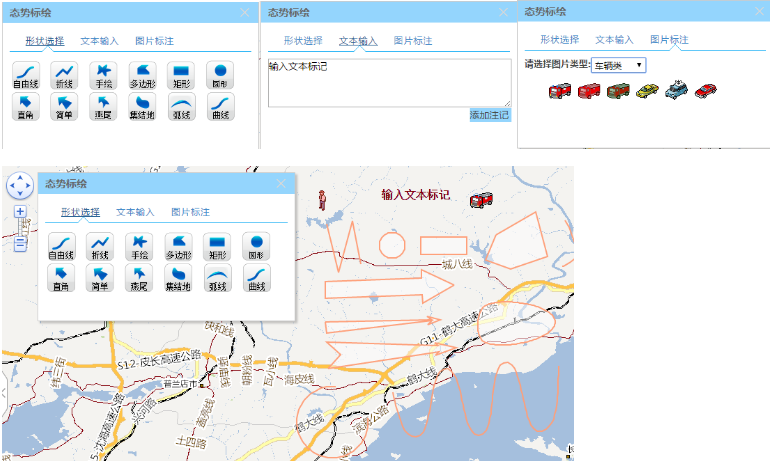Close the map overlay 态势标绘 panel

(281, 183)
